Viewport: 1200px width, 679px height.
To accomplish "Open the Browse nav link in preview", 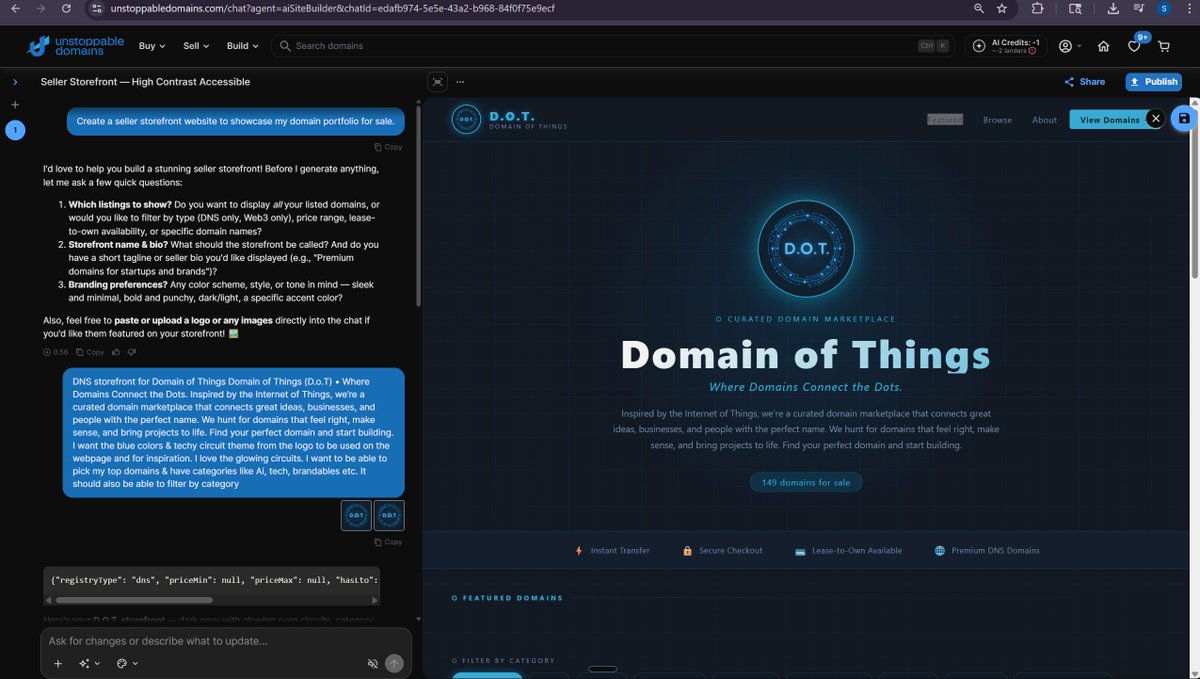I will (x=997, y=120).
